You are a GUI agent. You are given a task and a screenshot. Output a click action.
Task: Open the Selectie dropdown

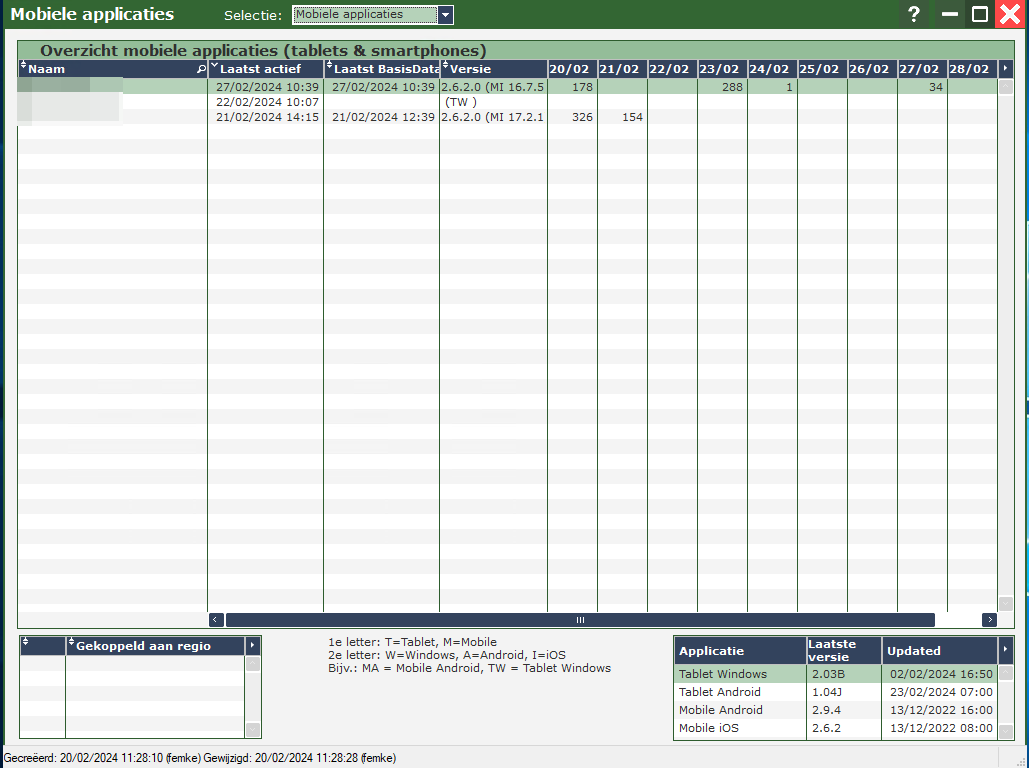pos(446,15)
